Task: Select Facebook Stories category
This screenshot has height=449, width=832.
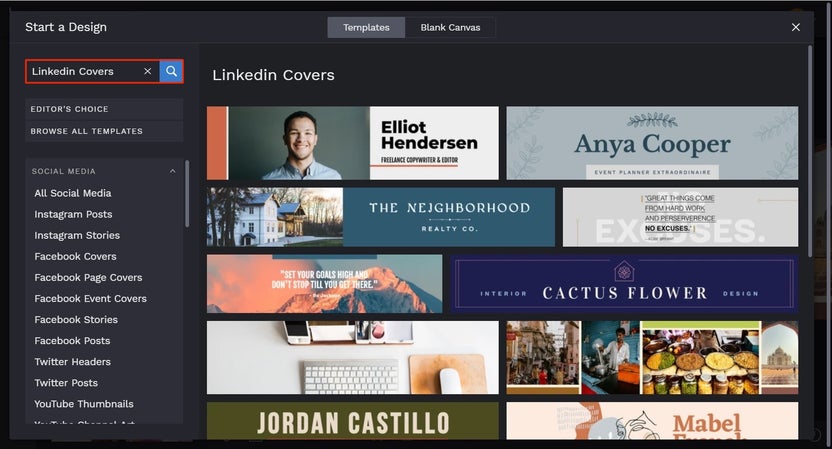Action: click(76, 320)
